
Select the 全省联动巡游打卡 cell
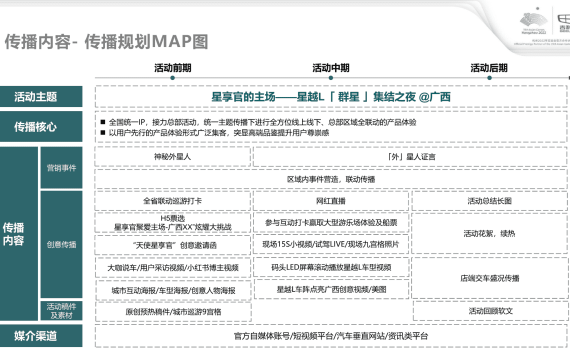click(173, 201)
